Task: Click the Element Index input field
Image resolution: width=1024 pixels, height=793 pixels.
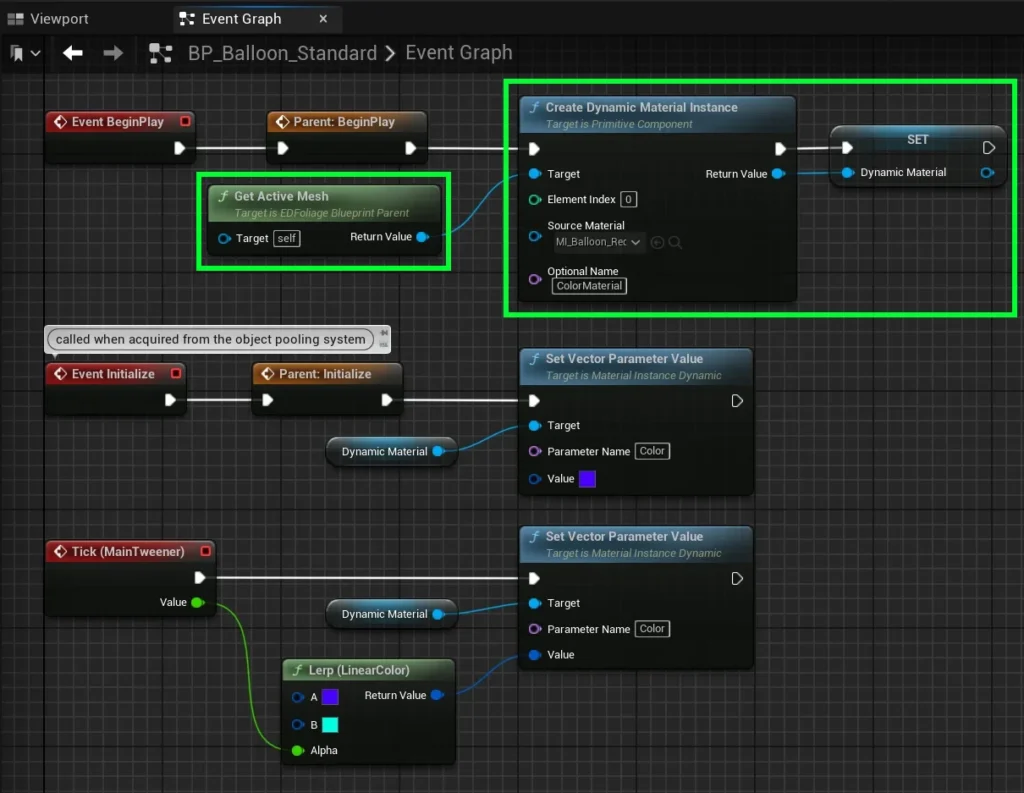Action: (628, 199)
